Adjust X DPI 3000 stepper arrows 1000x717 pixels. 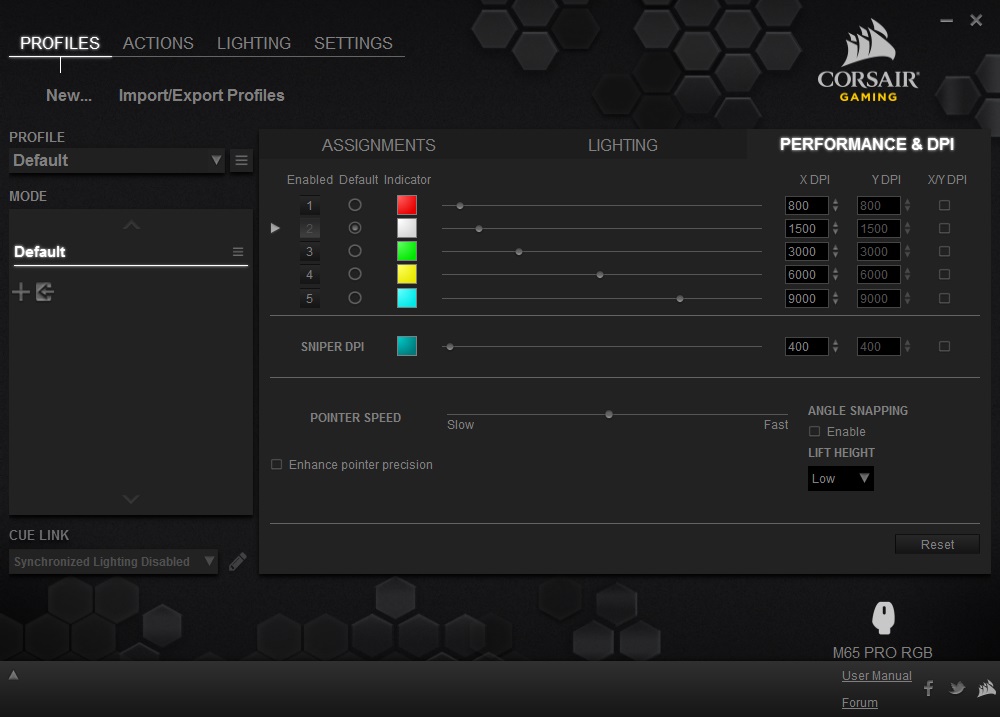[x=835, y=251]
